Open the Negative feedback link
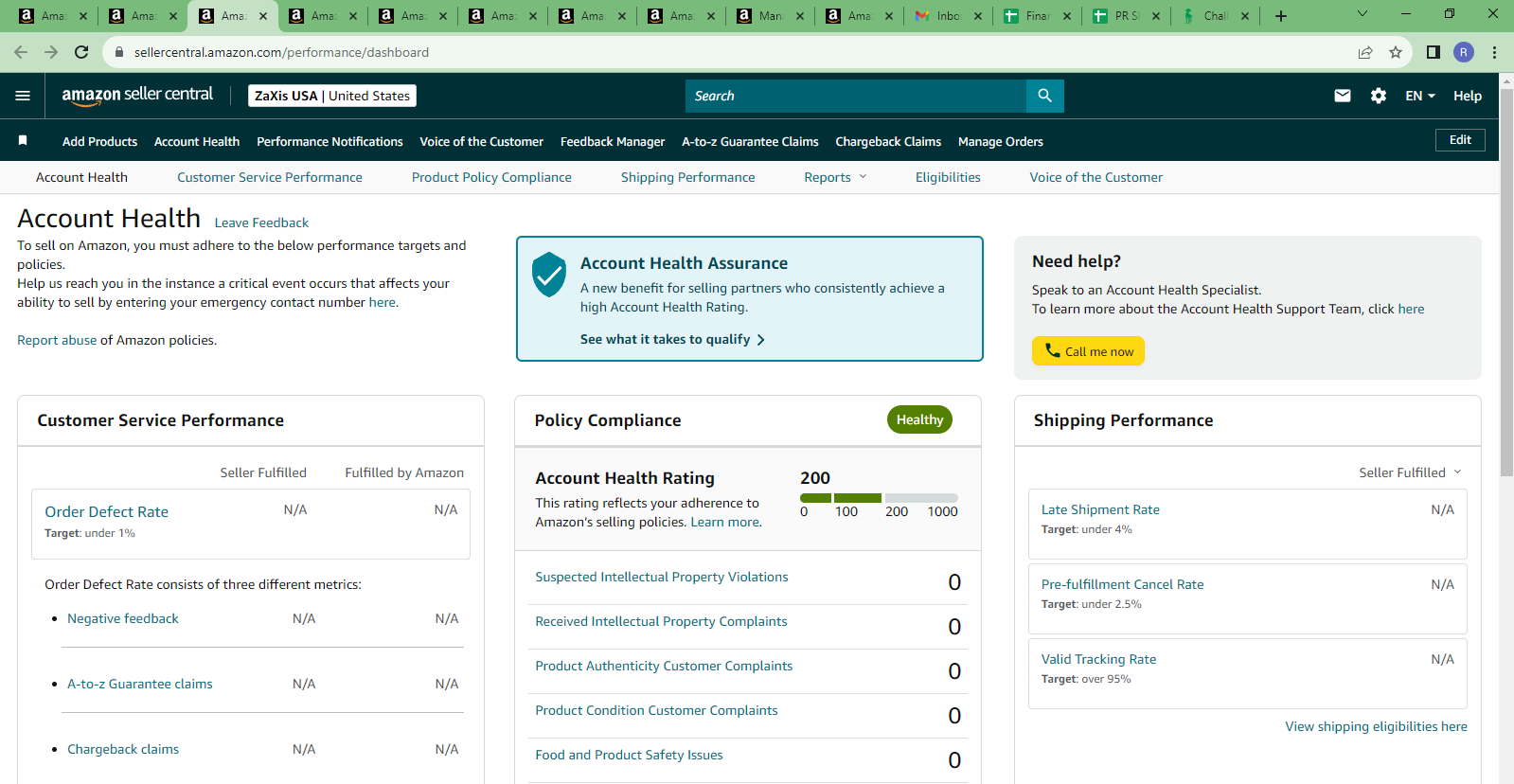The width and height of the screenshot is (1514, 784). (x=123, y=618)
